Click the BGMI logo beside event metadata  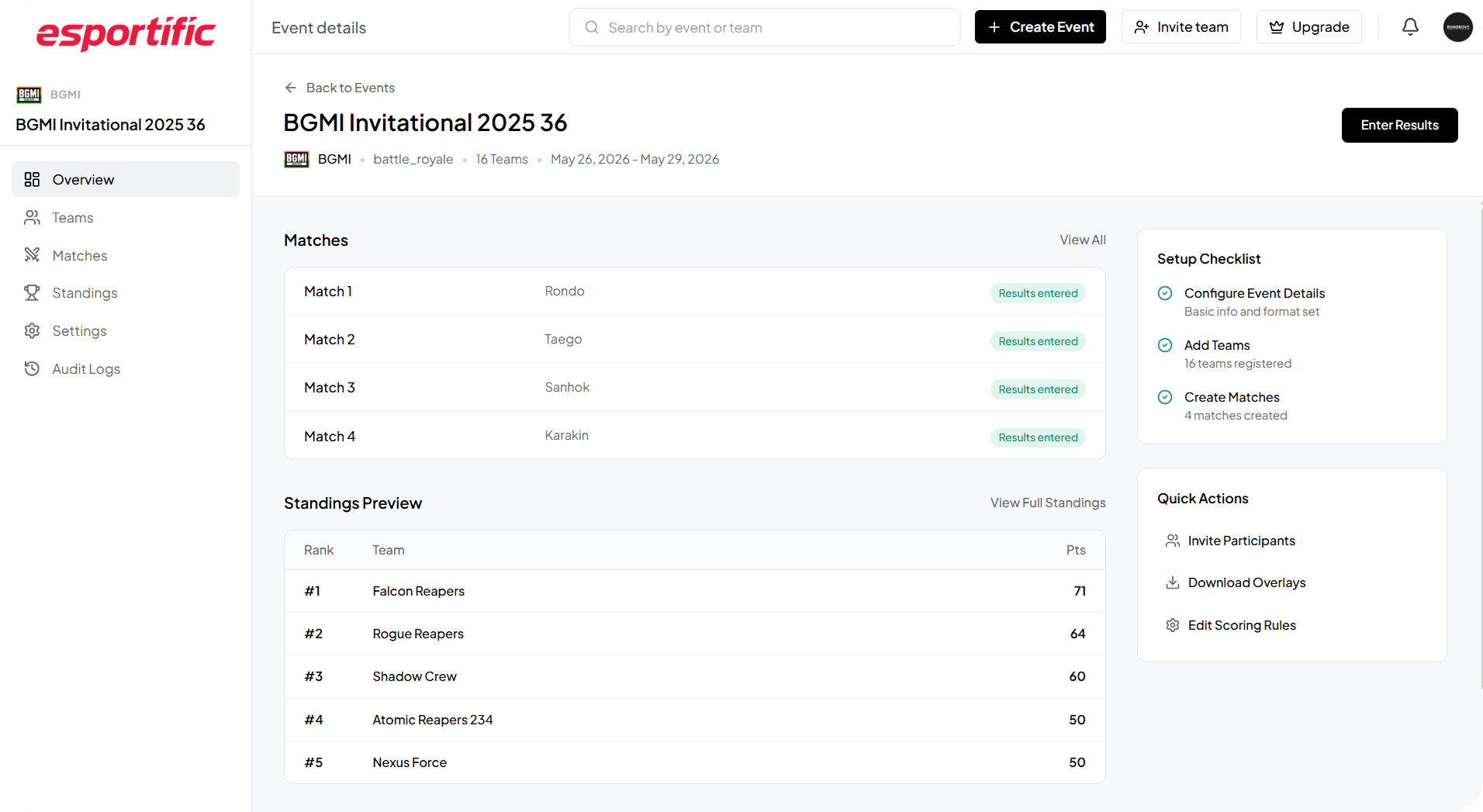(296, 159)
